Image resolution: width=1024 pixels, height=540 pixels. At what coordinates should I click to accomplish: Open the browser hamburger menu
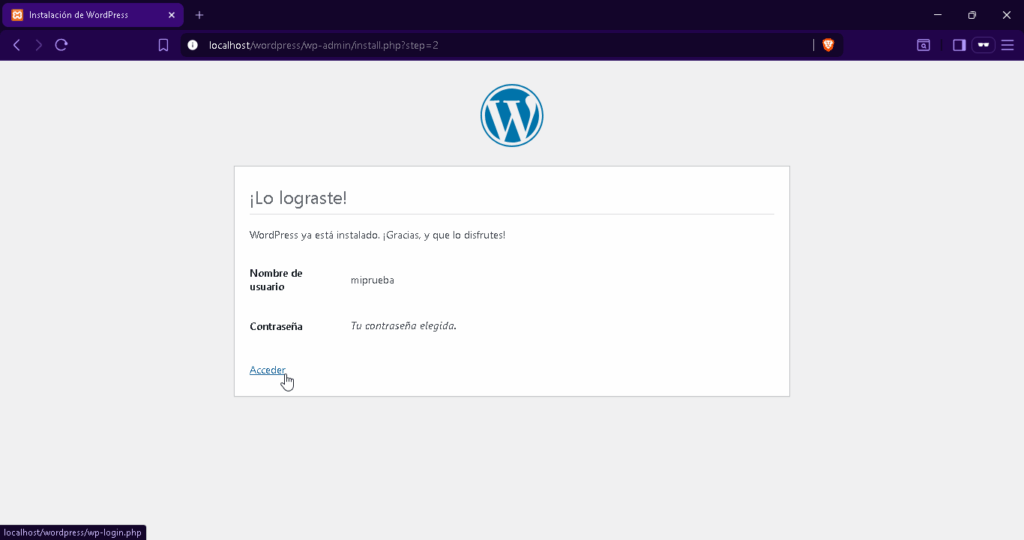[1008, 45]
